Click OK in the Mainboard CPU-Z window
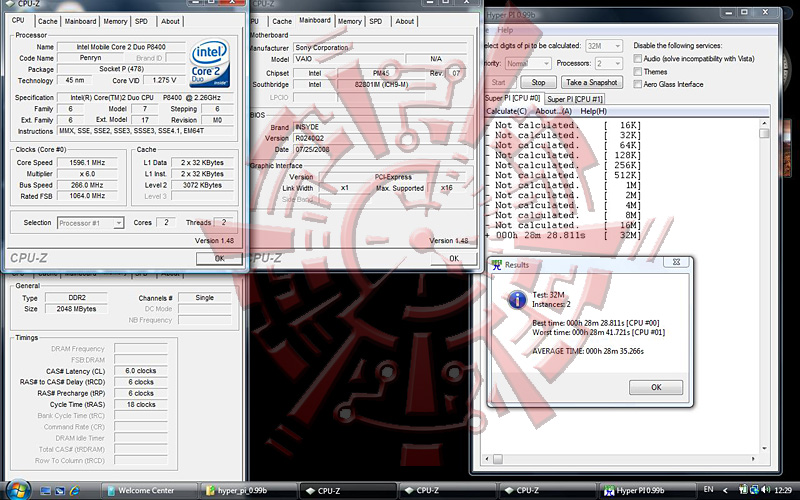Viewport: 800px width, 500px height. (x=454, y=258)
